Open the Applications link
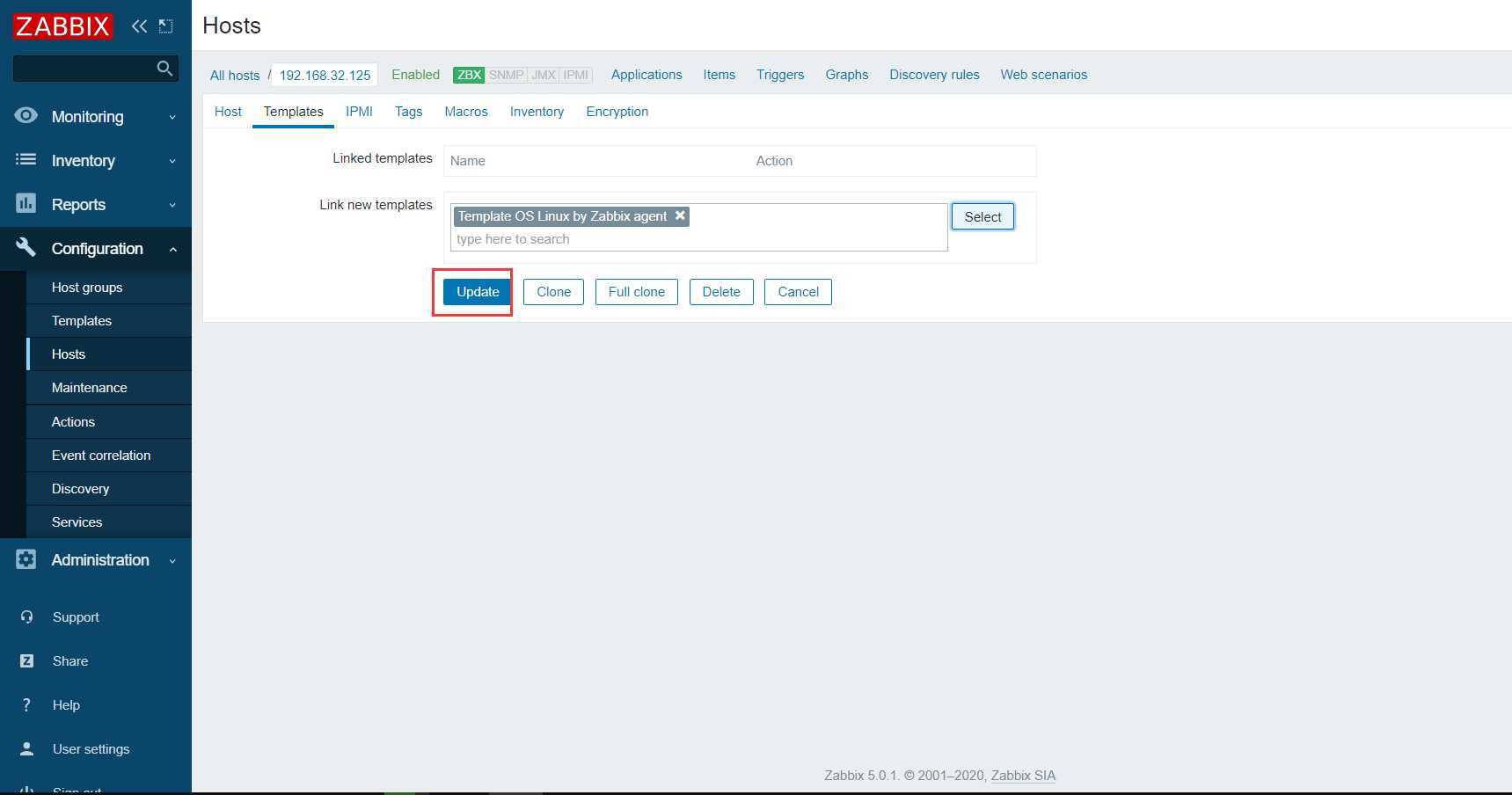1512x795 pixels. pos(646,75)
